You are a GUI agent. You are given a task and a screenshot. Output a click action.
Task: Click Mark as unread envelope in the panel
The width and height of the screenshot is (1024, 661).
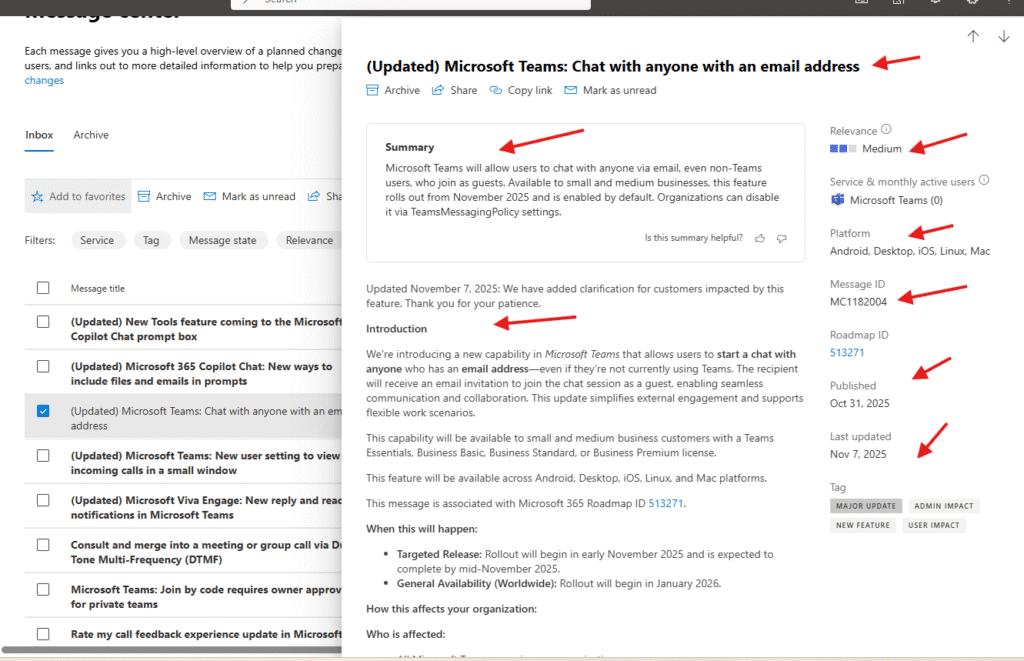click(x=571, y=90)
